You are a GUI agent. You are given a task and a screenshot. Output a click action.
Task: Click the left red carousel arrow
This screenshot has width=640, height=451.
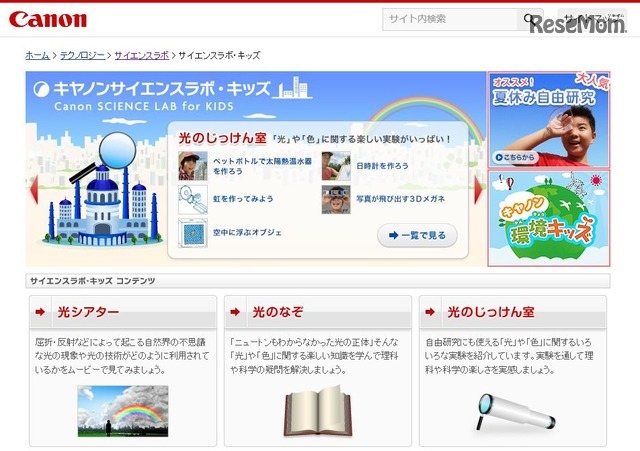34,189
